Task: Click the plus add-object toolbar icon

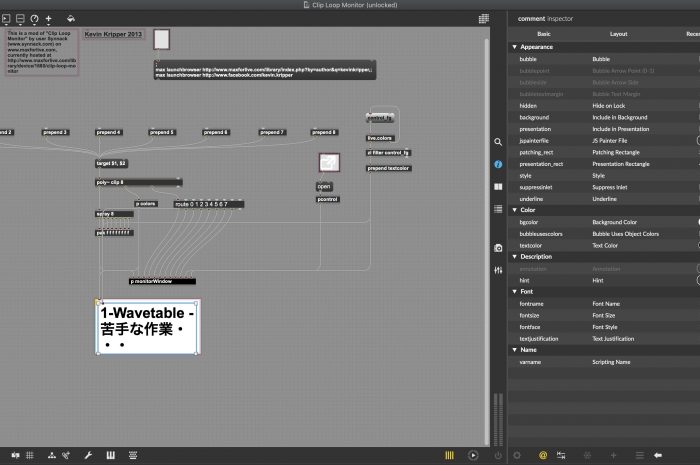Action: [x=49, y=19]
